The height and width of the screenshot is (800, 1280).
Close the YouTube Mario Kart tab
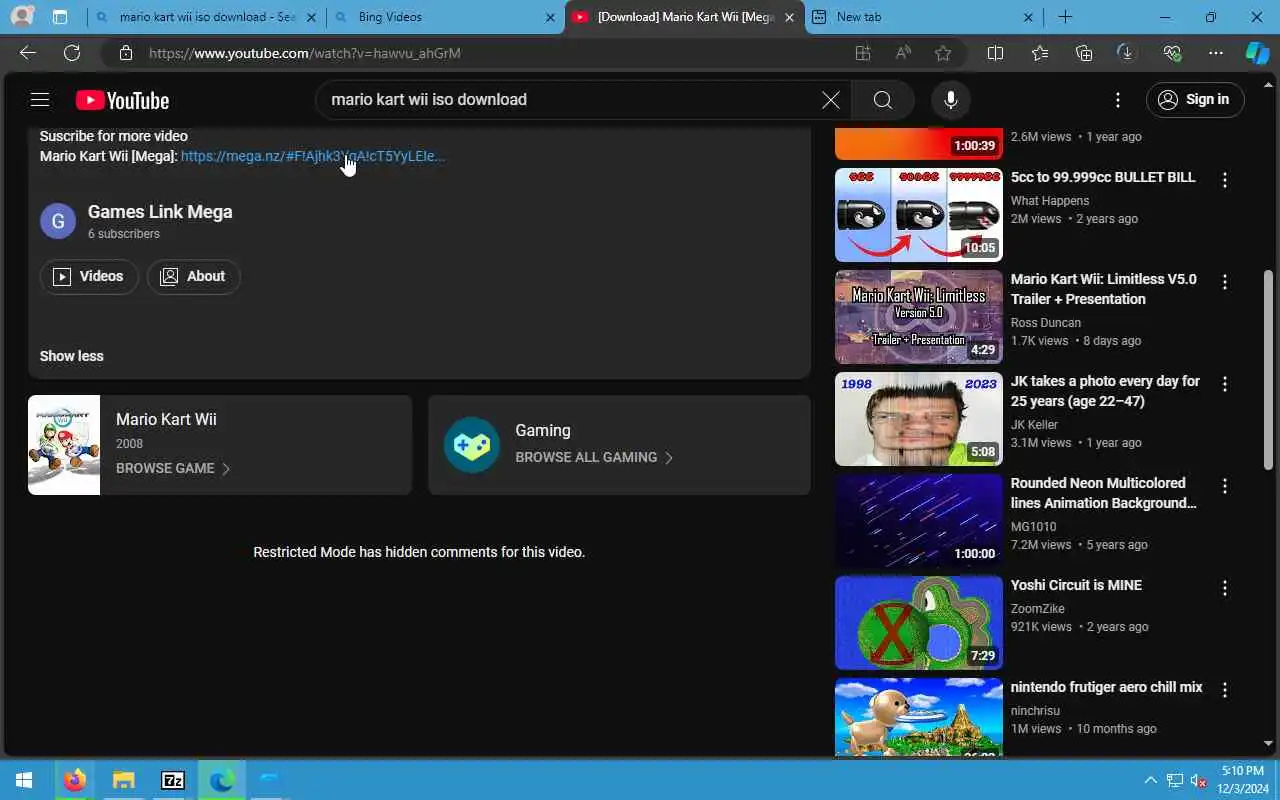tap(789, 17)
